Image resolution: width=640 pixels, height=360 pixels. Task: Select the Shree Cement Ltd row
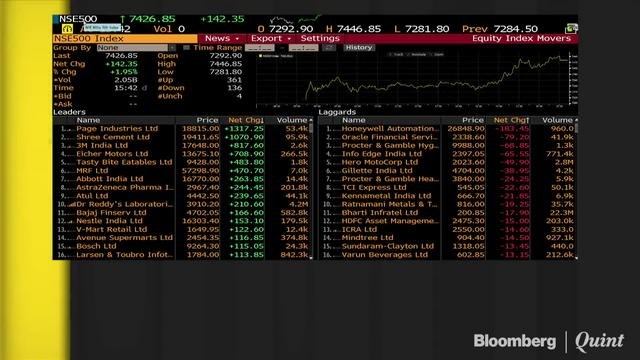click(181, 137)
